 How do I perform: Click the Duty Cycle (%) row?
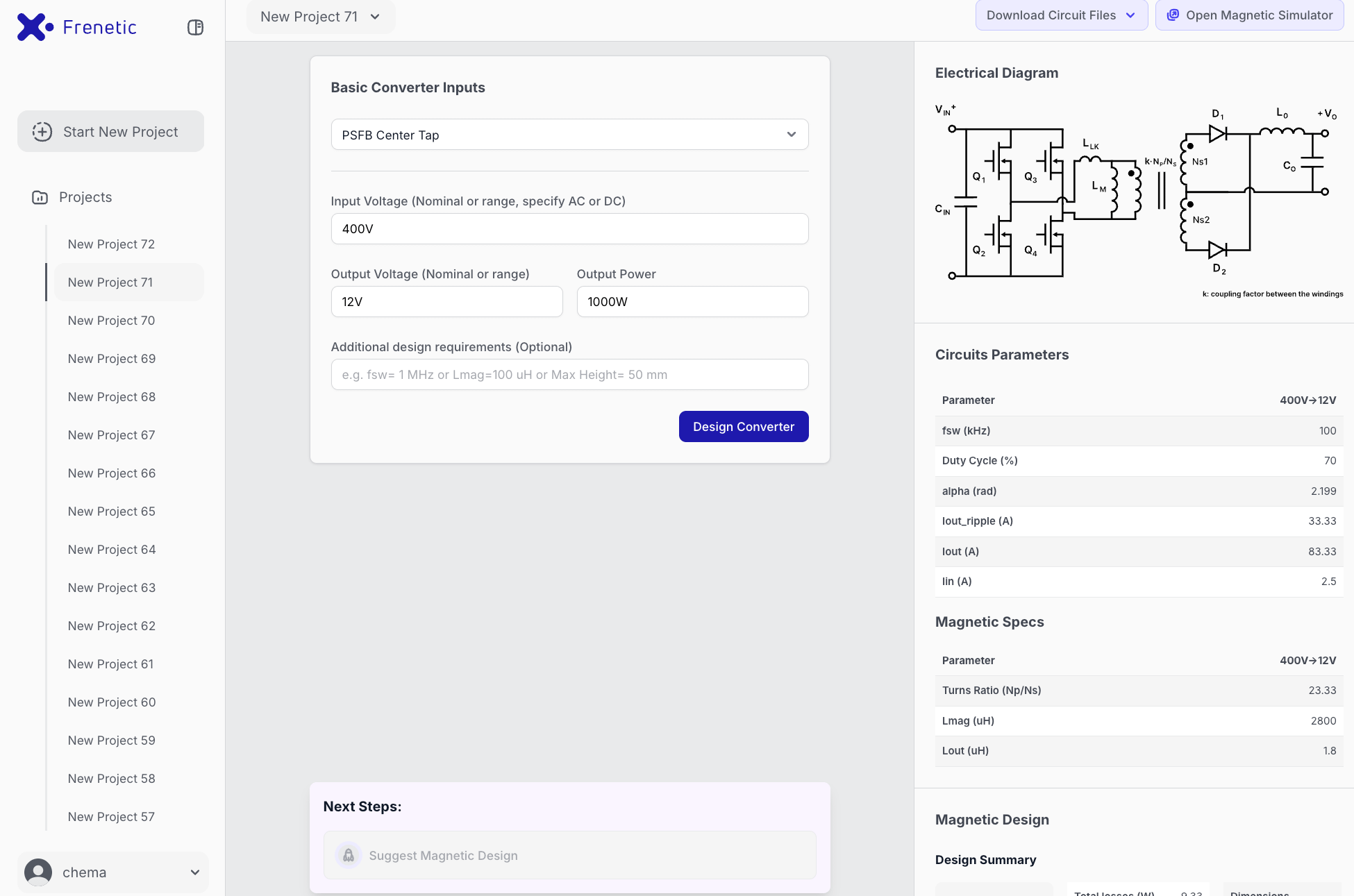click(1139, 461)
